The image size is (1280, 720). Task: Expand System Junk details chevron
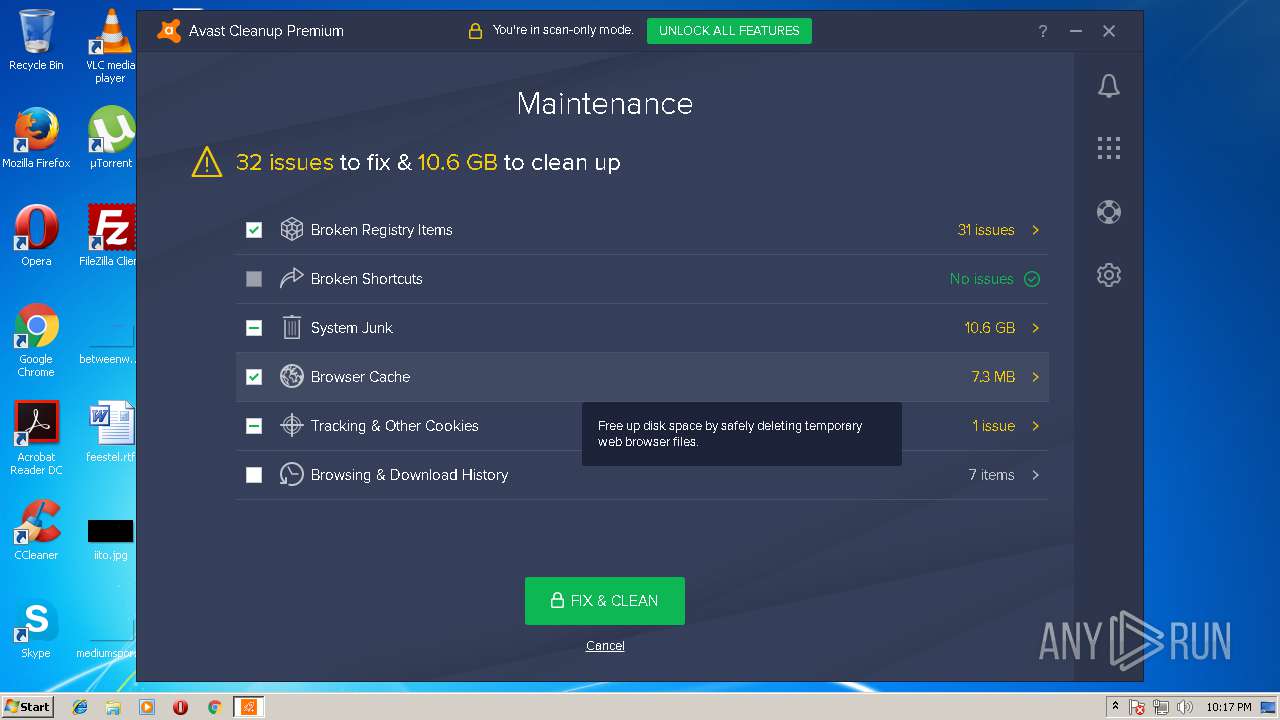pyautogui.click(x=1035, y=328)
